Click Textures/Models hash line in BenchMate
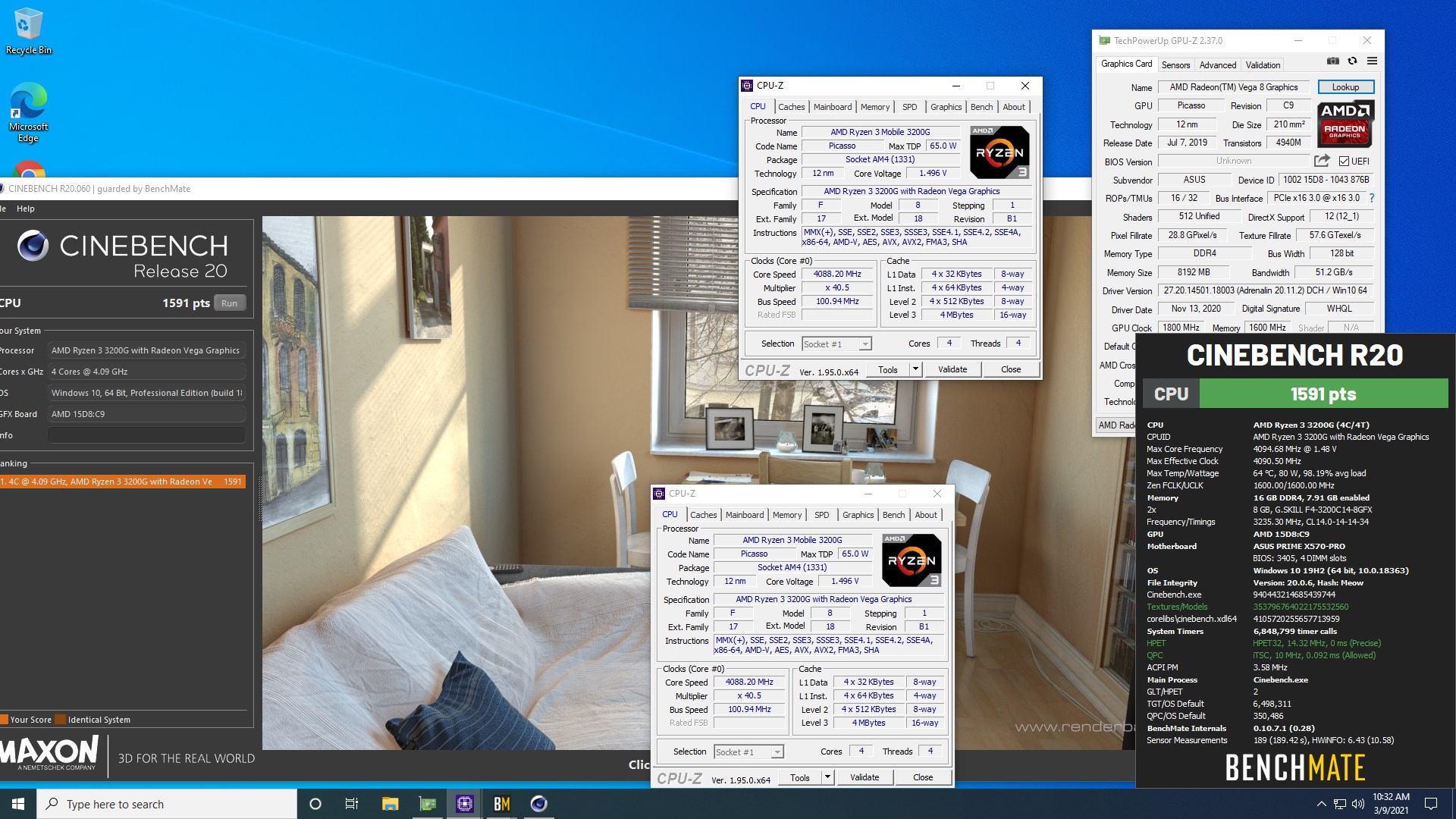Screen dimensions: 1456x819 tap(1247, 607)
